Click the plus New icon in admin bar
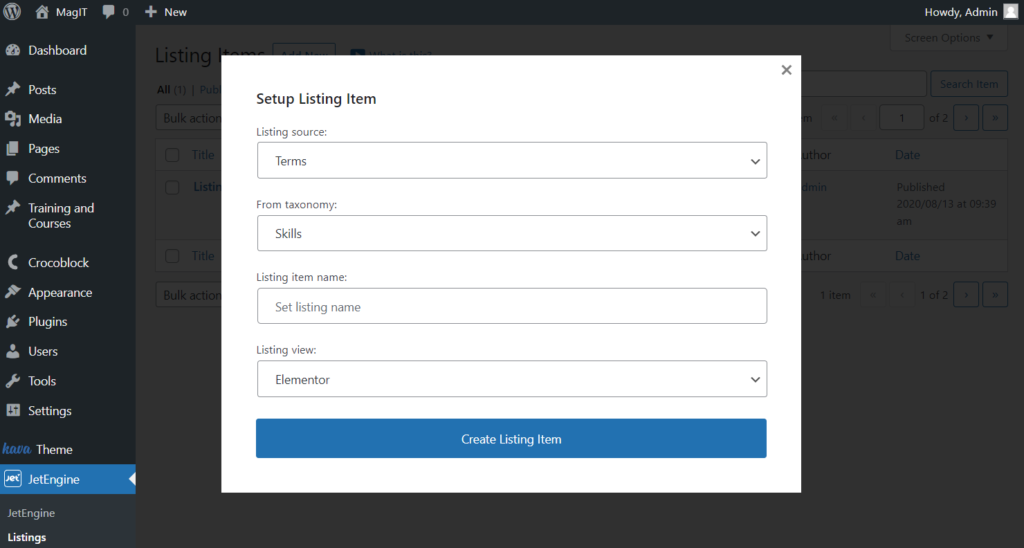 click(151, 12)
